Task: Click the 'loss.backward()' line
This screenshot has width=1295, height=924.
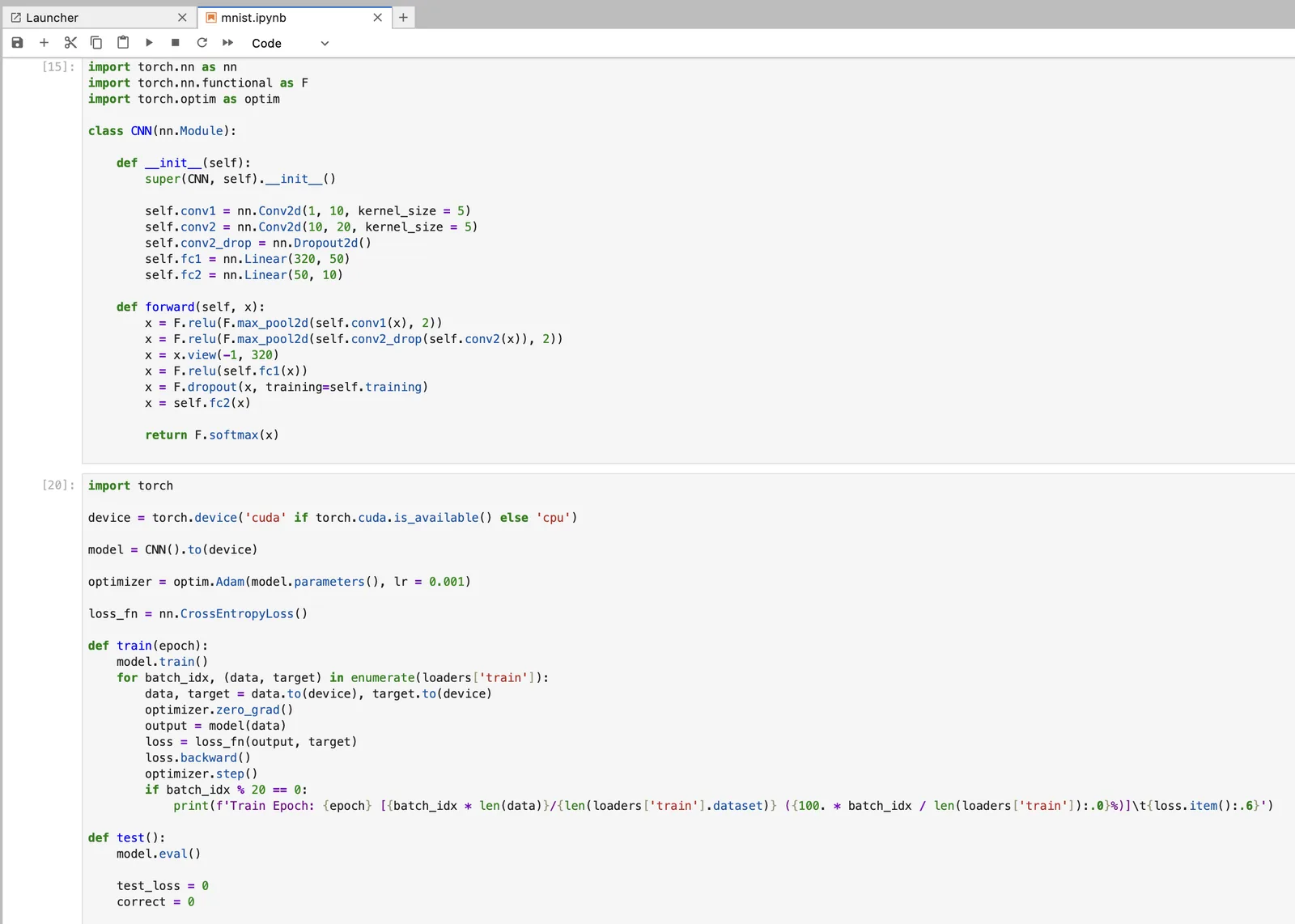Action: click(x=197, y=758)
